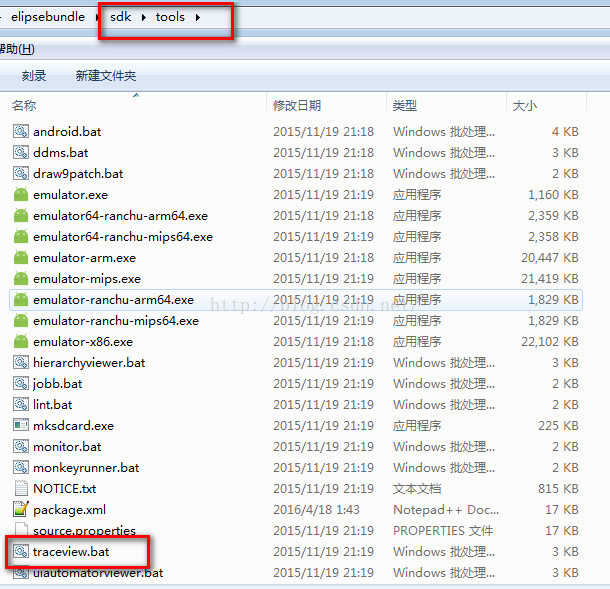Expand the arrow after tools in address bar

pos(198,17)
